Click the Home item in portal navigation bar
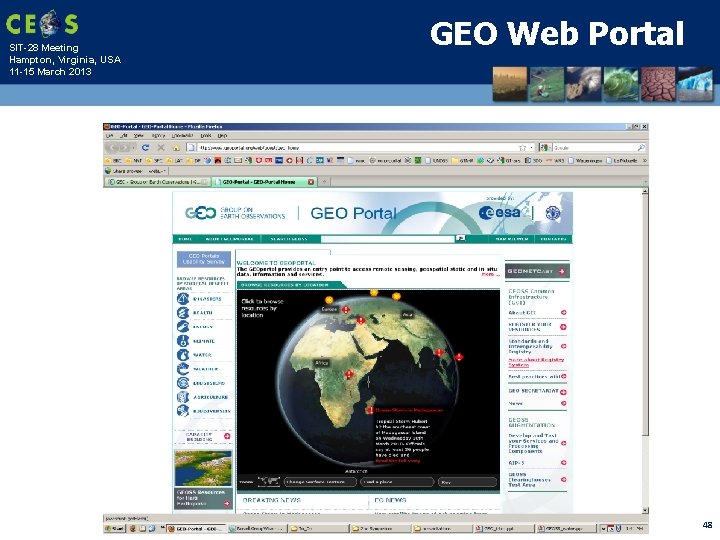720x540 pixels. click(x=185, y=239)
